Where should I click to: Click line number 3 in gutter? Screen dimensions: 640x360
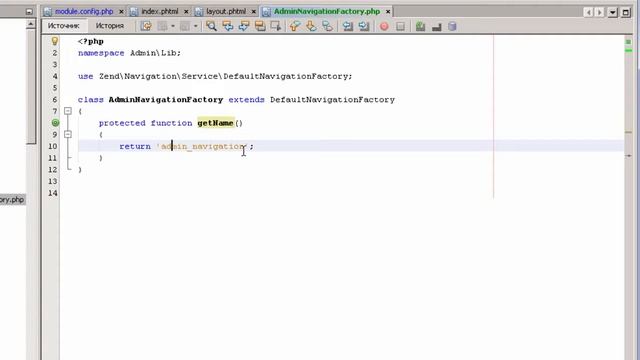(x=55, y=64)
